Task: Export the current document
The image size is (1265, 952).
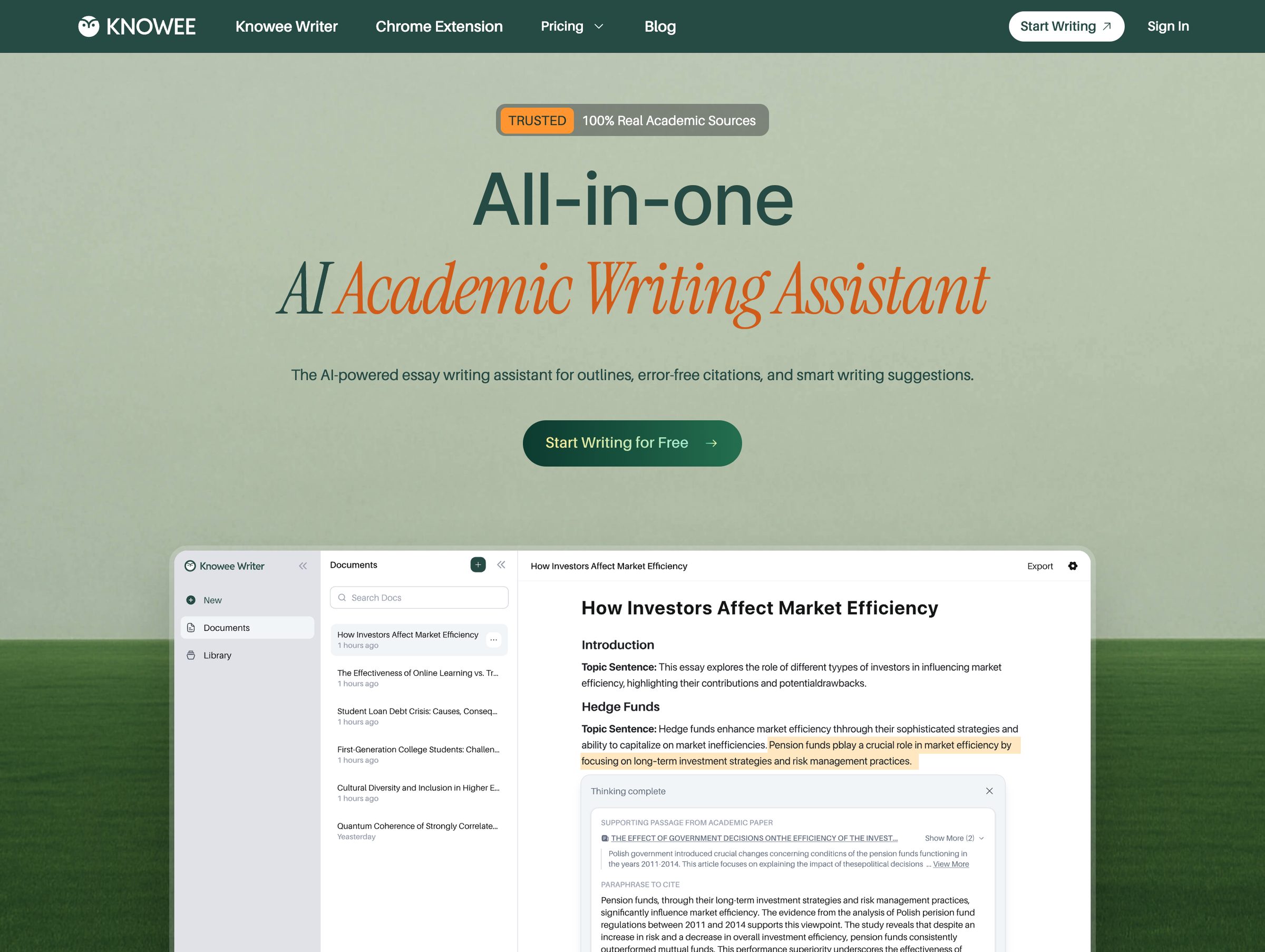Action: (1040, 566)
